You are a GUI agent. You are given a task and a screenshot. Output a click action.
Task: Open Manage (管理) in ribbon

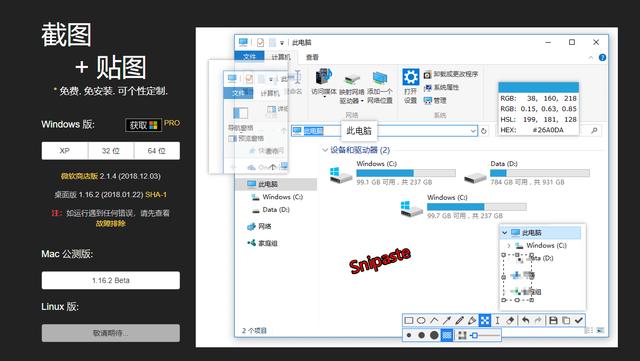(435, 100)
